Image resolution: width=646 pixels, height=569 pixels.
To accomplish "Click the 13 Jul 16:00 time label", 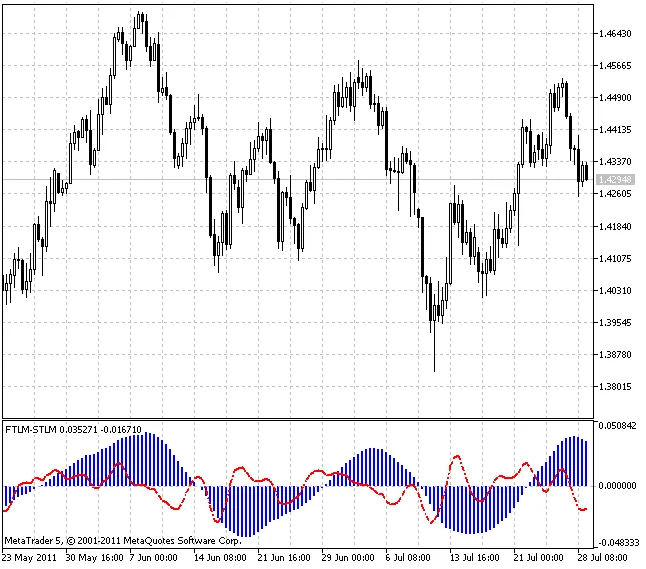I will [474, 558].
